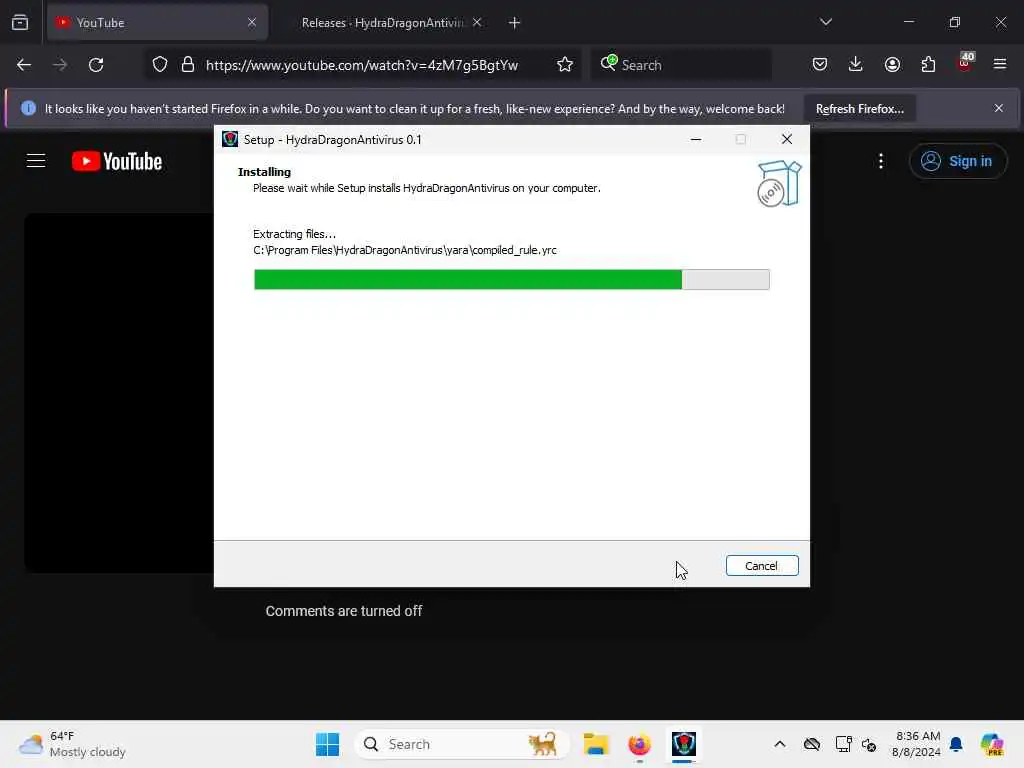Open Firefox View recent browsing icon
Image resolution: width=1024 pixels, height=768 pixels.
(20, 23)
